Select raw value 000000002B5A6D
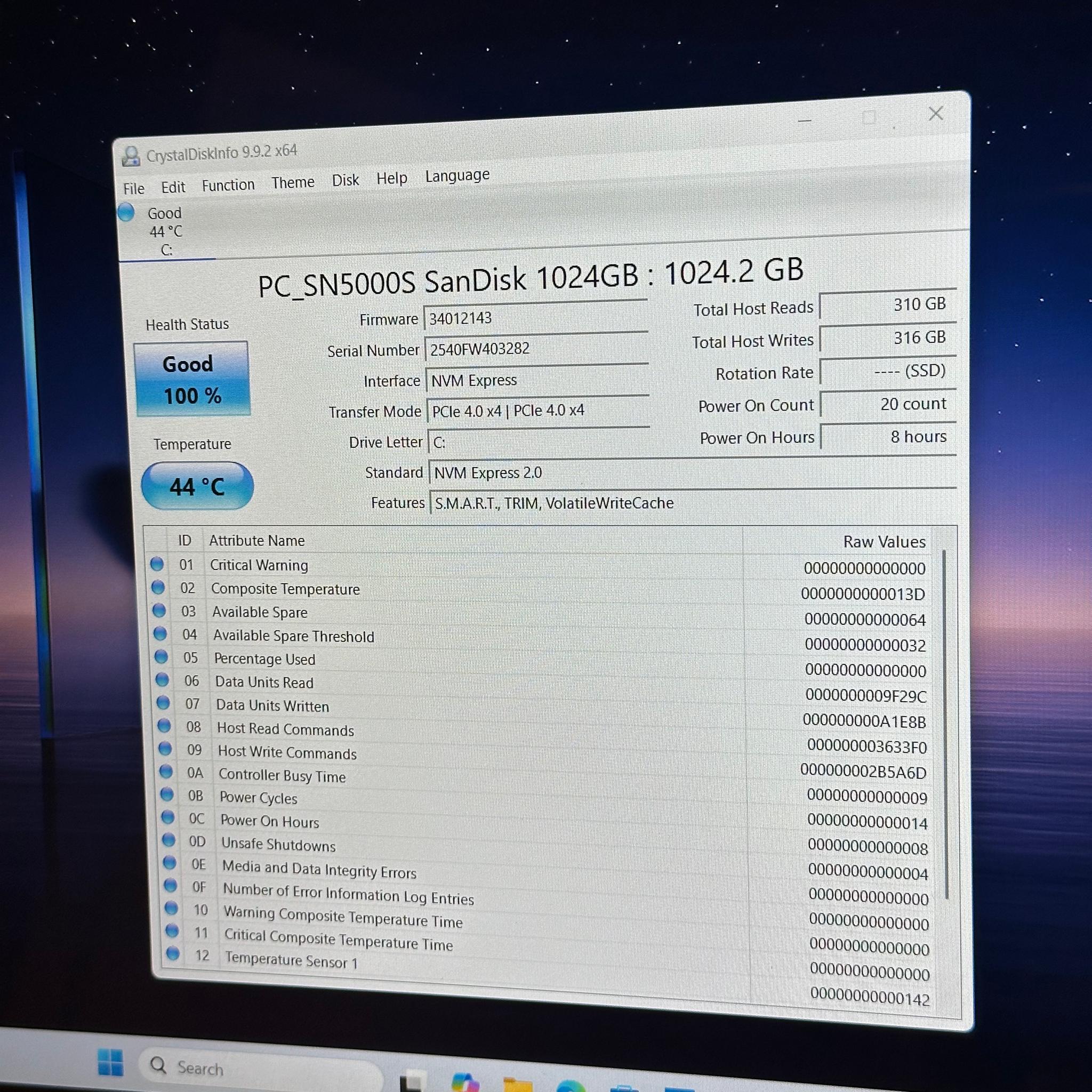 (x=864, y=772)
